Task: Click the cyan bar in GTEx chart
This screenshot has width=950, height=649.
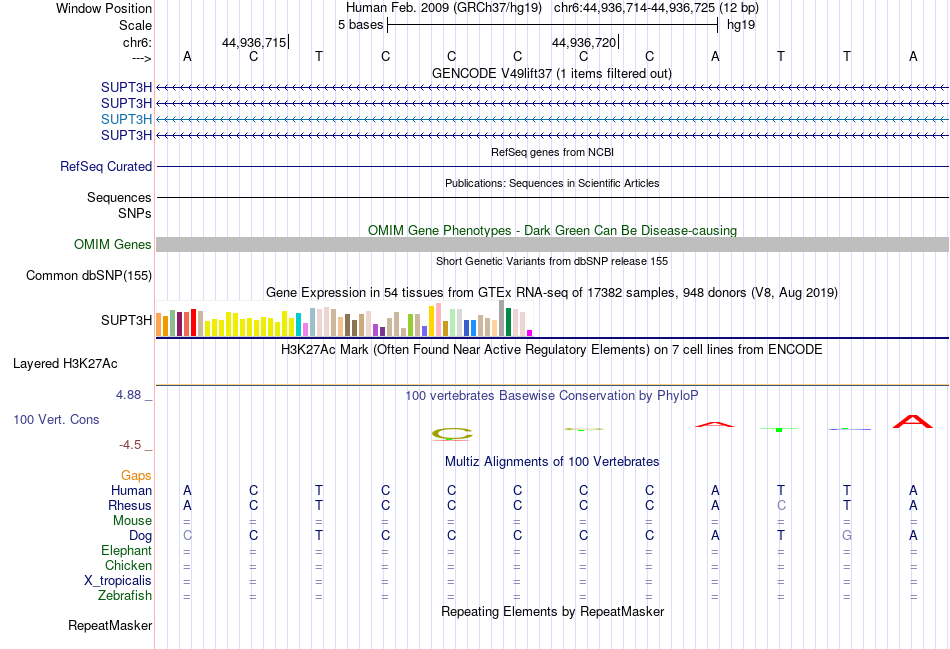Action: click(298, 325)
